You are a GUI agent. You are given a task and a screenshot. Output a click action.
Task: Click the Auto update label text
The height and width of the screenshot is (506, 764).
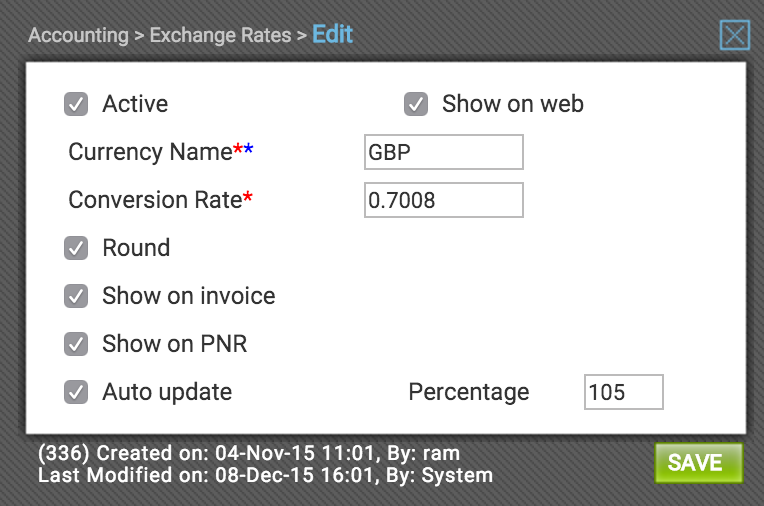pyautogui.click(x=167, y=392)
